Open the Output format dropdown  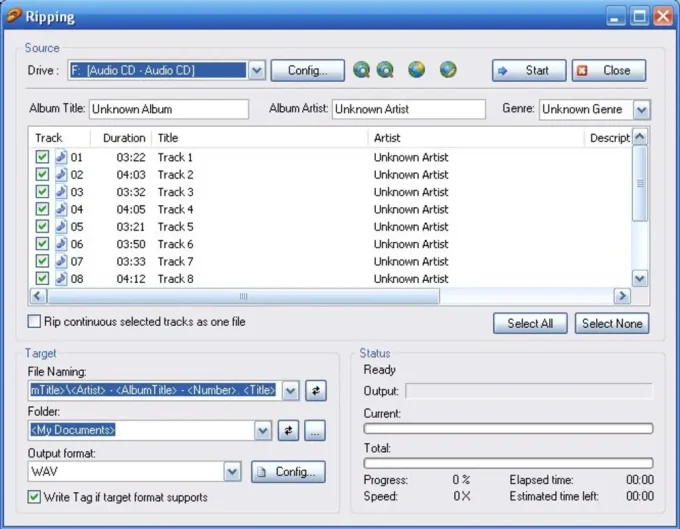(232, 472)
